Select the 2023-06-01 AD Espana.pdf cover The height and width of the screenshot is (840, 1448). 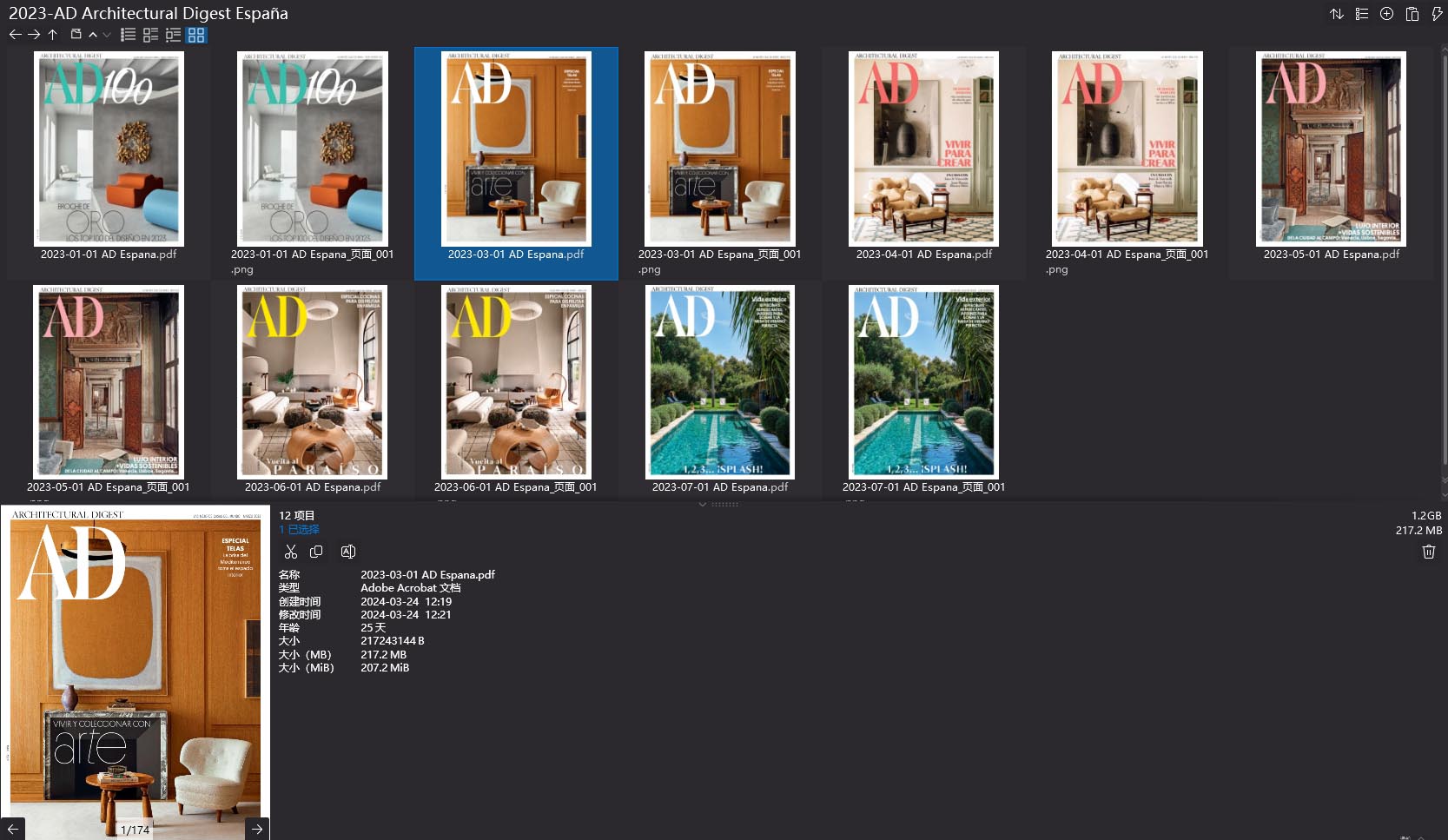(x=313, y=382)
